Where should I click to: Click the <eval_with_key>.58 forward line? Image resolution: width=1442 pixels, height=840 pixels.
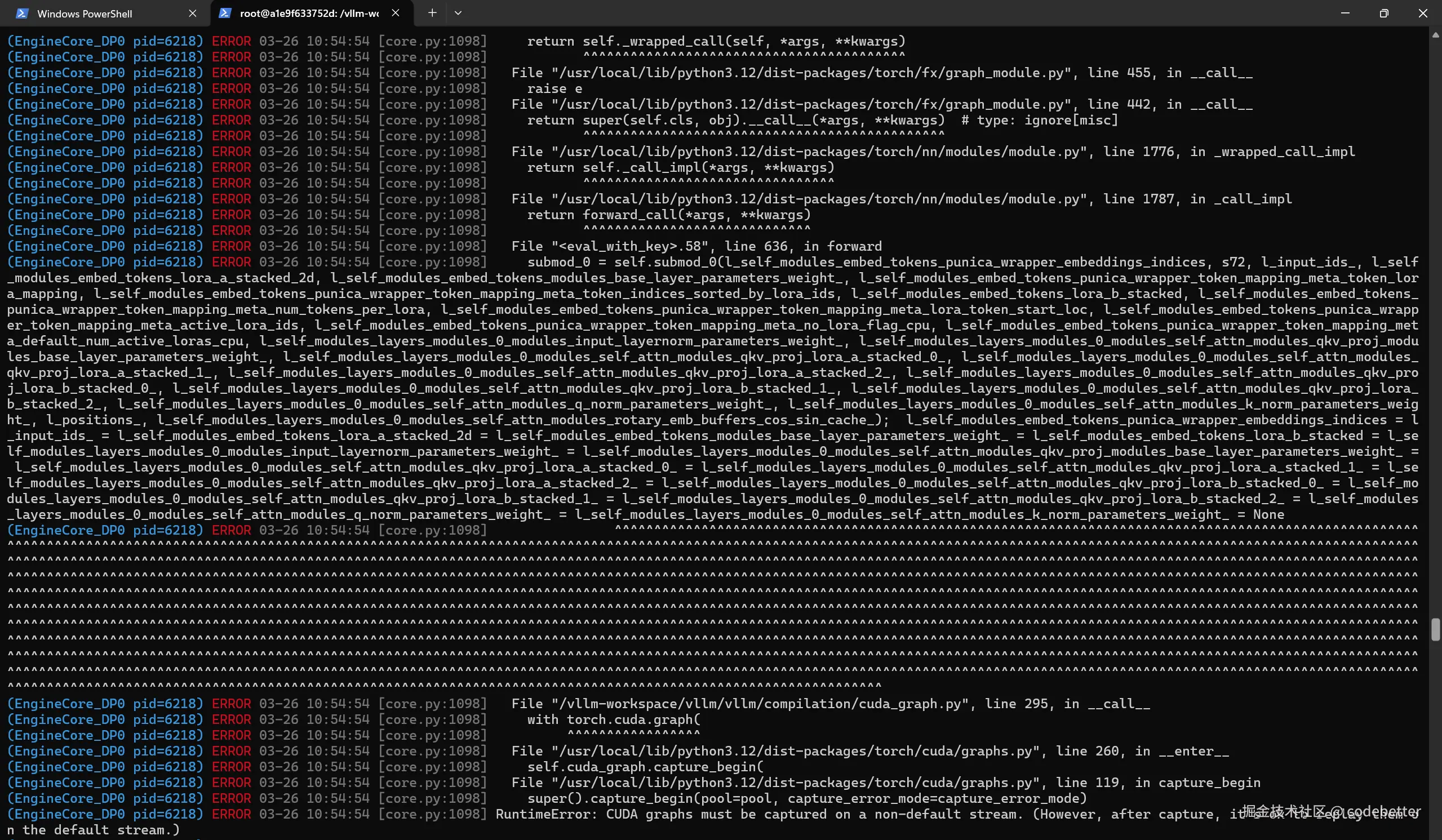(696, 246)
